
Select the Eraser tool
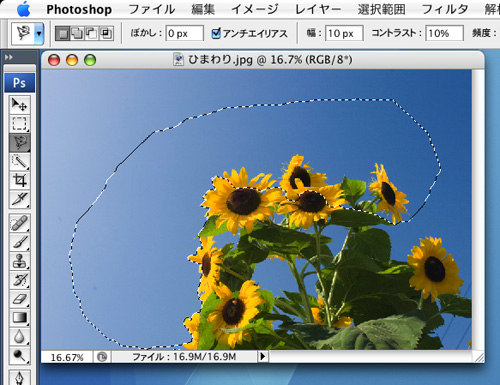20,299
